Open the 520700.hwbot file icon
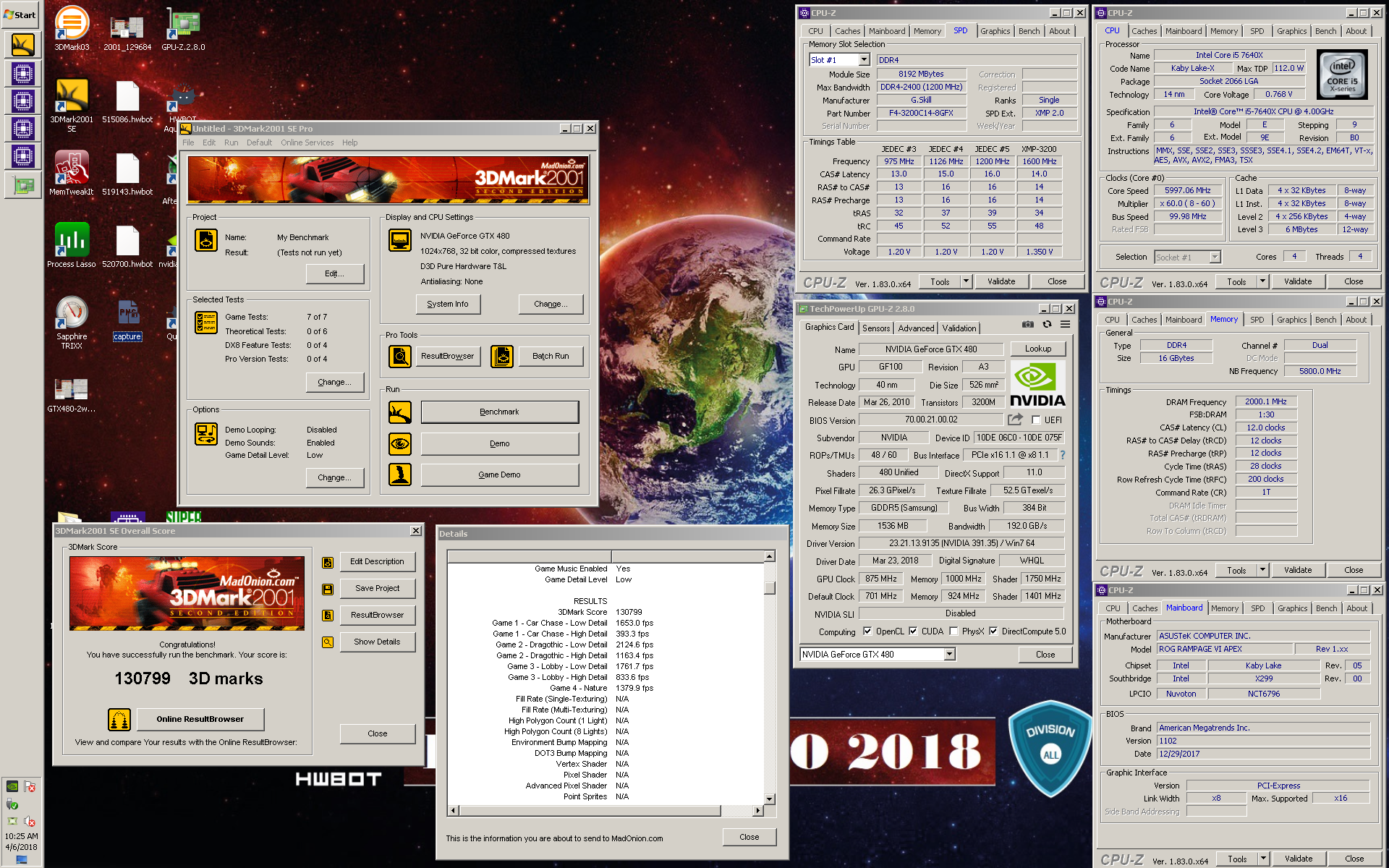The image size is (1389, 868). point(127,244)
